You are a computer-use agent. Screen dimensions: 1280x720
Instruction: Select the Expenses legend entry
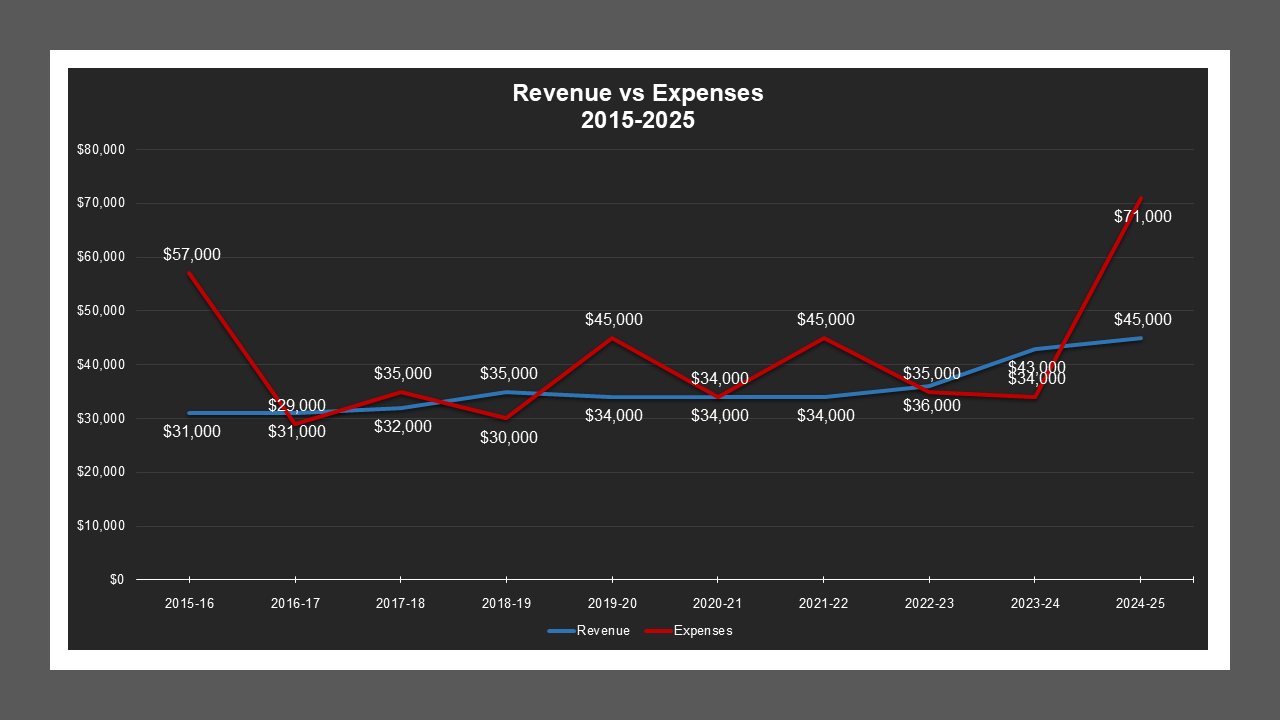705,630
